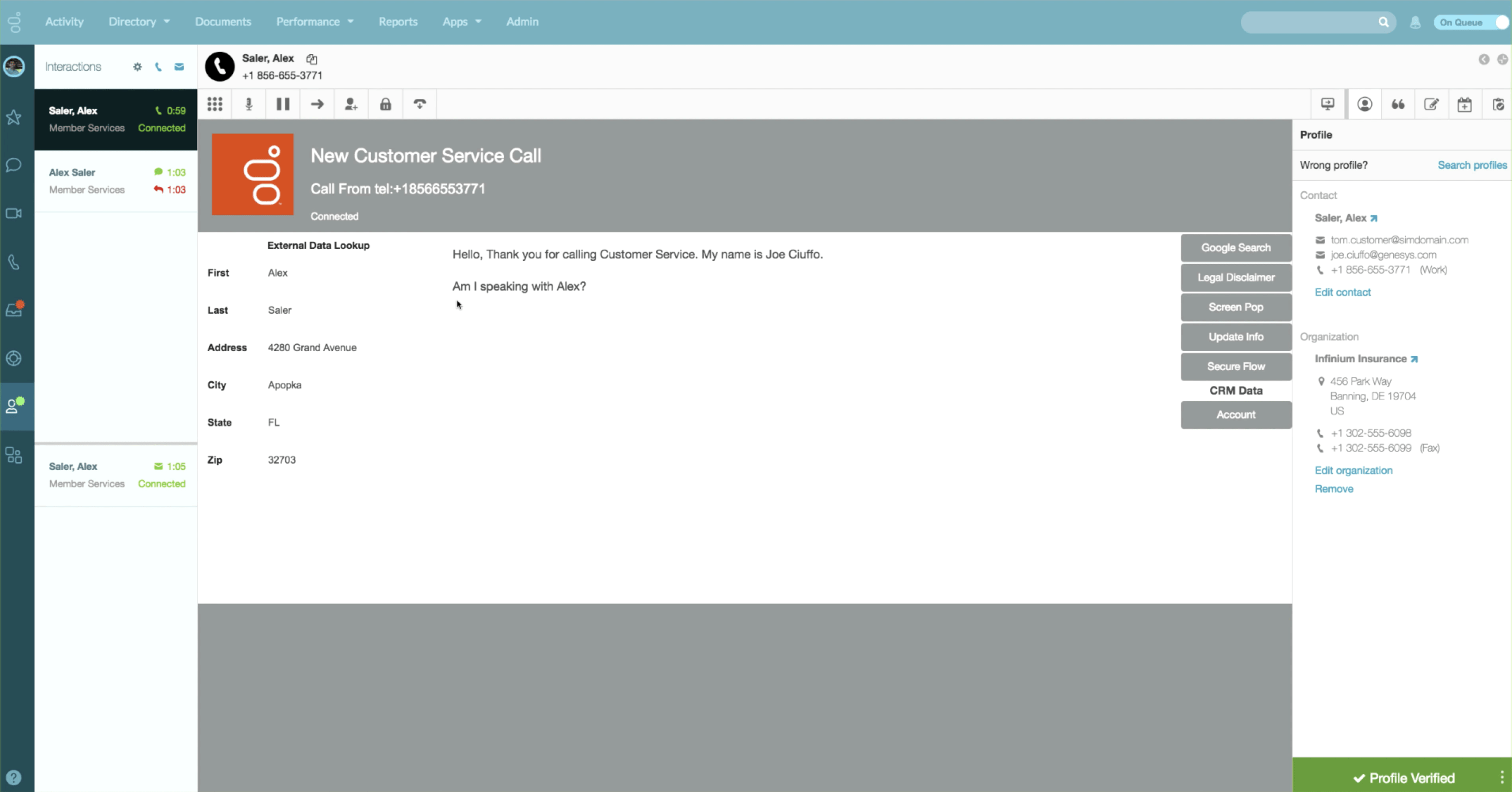Image resolution: width=1512 pixels, height=792 pixels.
Task: Enable secure pause on the call
Action: click(385, 104)
